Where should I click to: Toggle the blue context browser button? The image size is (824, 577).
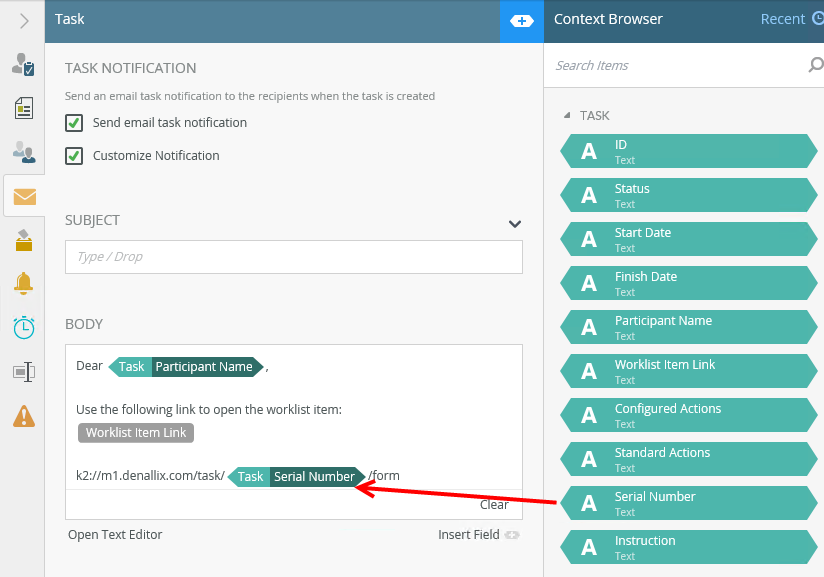pos(521,21)
